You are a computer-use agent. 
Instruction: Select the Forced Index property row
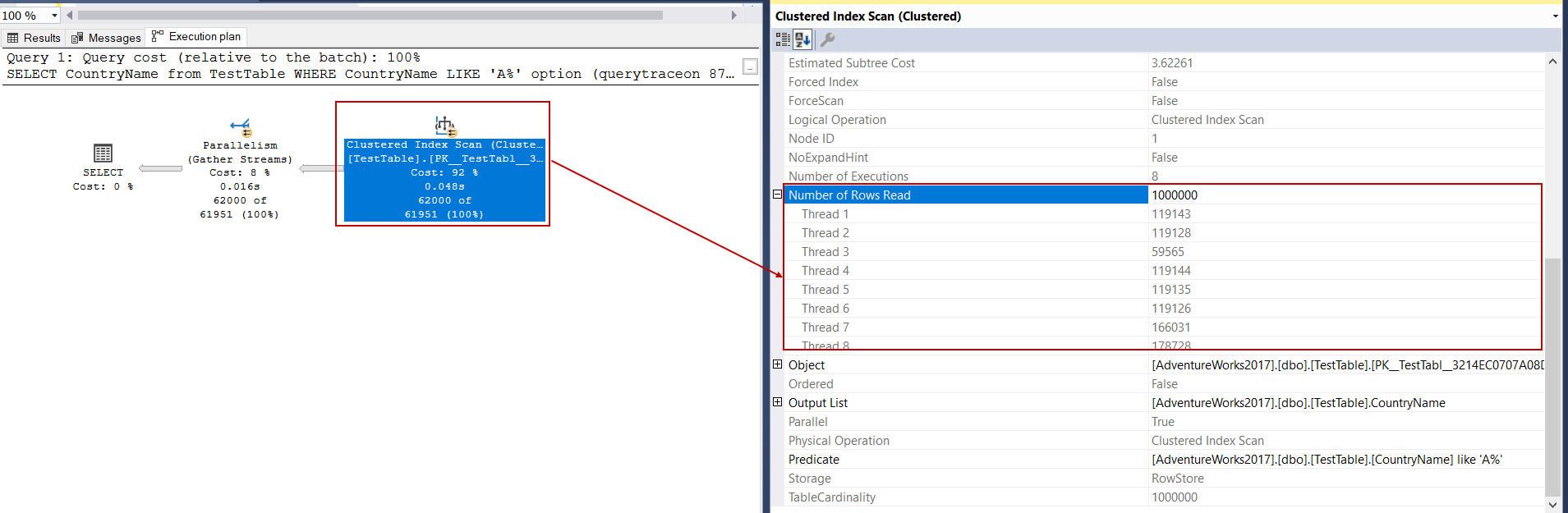pyautogui.click(x=1164, y=82)
